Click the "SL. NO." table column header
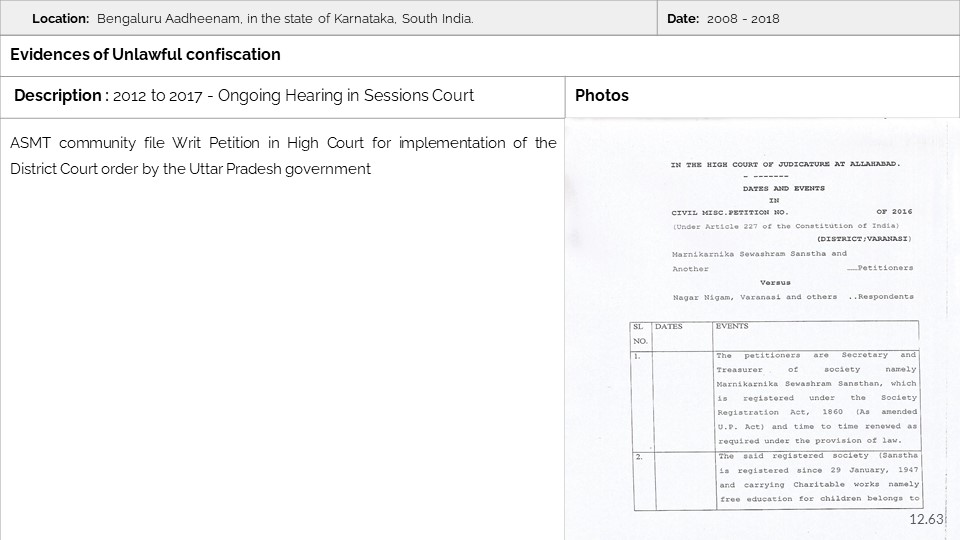The width and height of the screenshot is (960, 540). click(x=639, y=333)
